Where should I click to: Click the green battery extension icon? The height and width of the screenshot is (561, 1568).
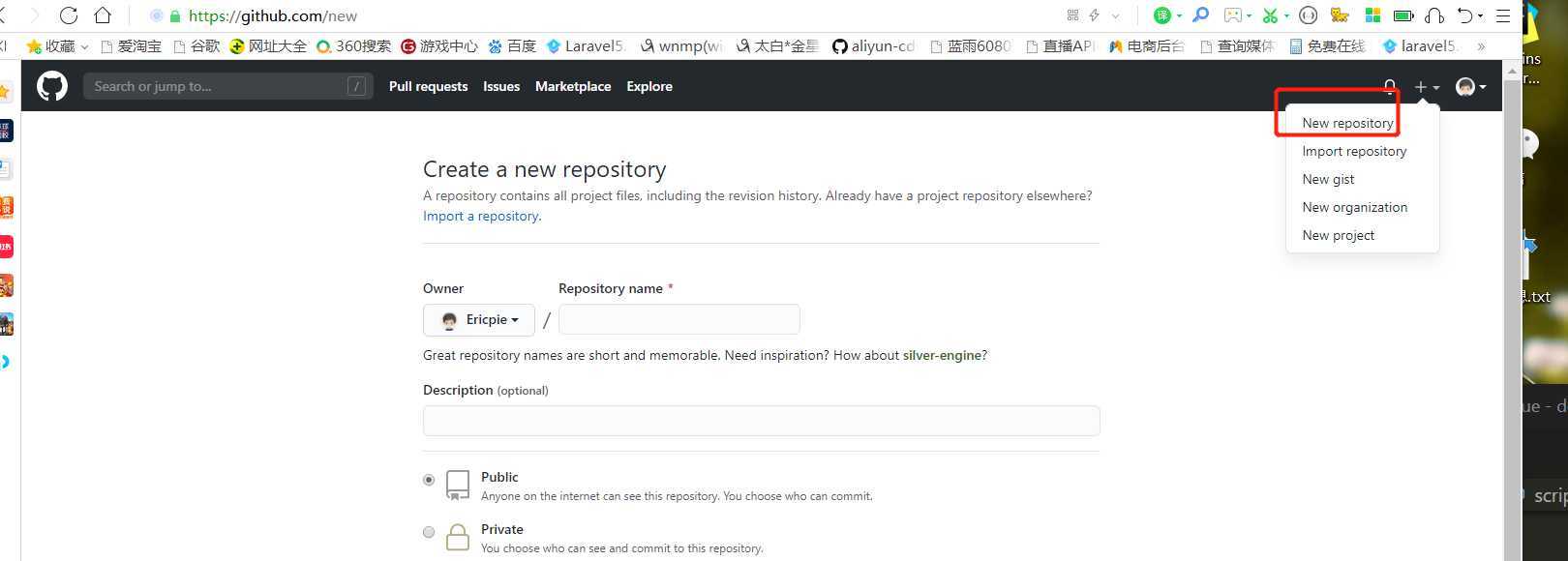coord(1403,15)
